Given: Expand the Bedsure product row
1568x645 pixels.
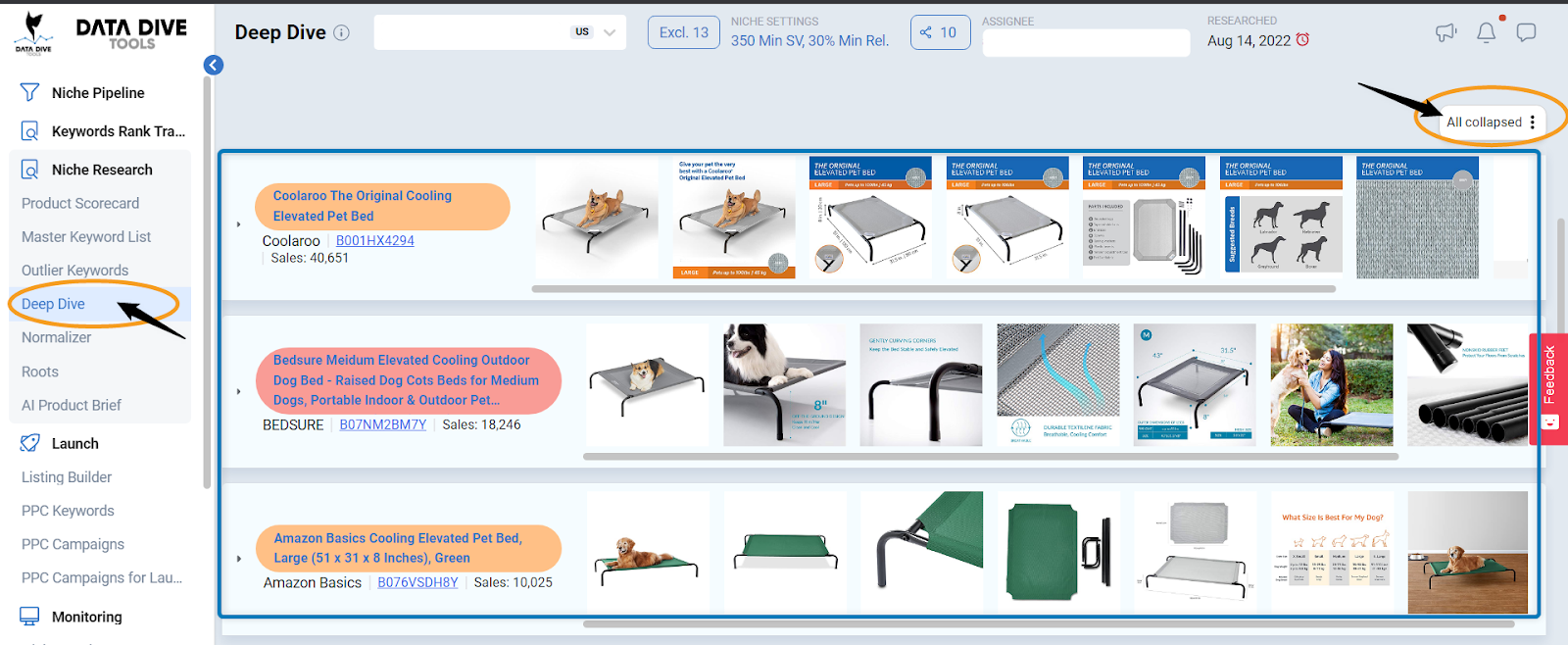Looking at the screenshot, I should click(239, 391).
